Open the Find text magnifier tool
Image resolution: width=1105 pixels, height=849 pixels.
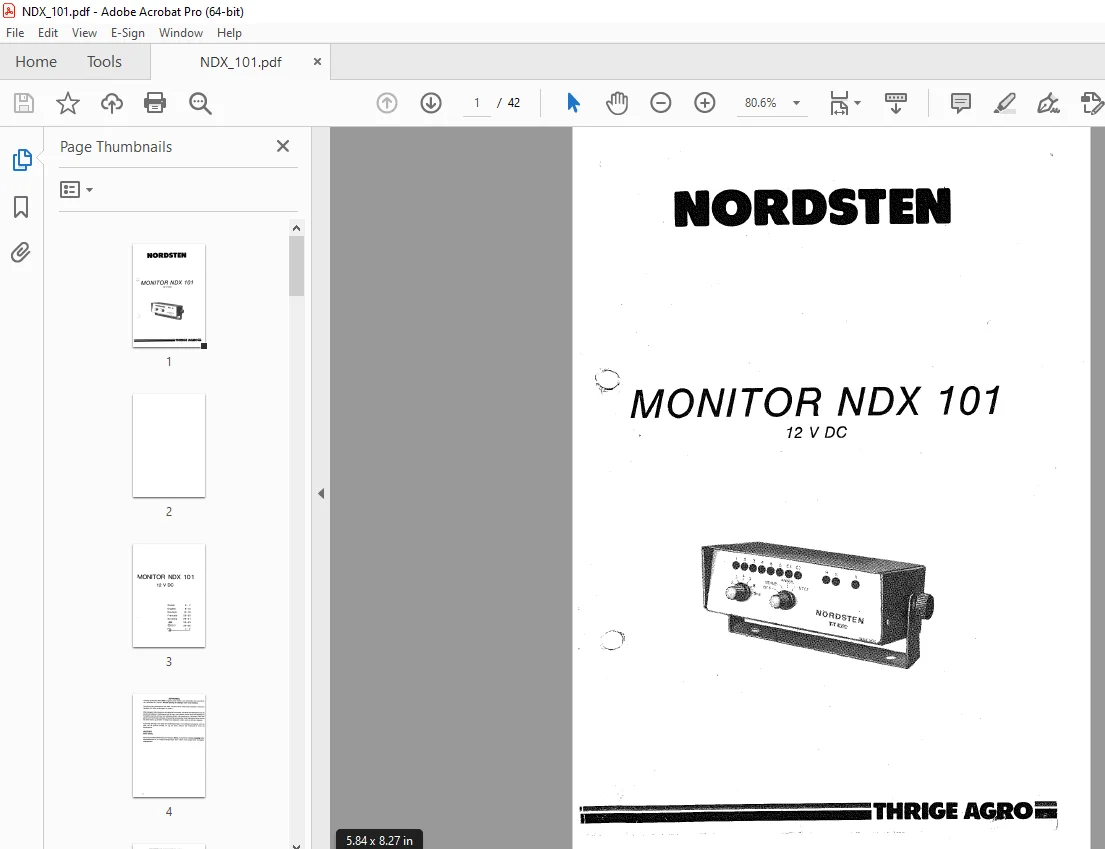(x=200, y=103)
